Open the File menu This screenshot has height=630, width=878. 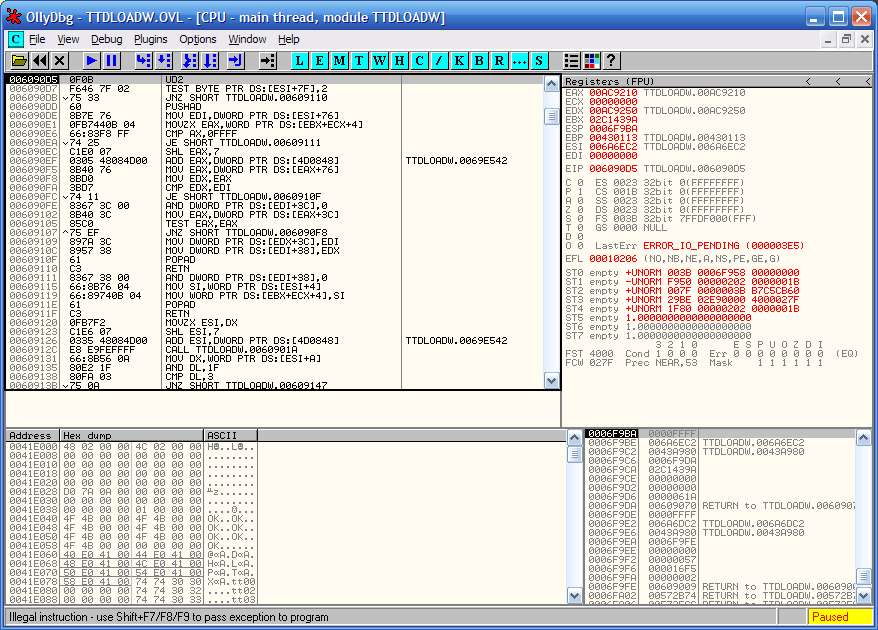point(37,39)
